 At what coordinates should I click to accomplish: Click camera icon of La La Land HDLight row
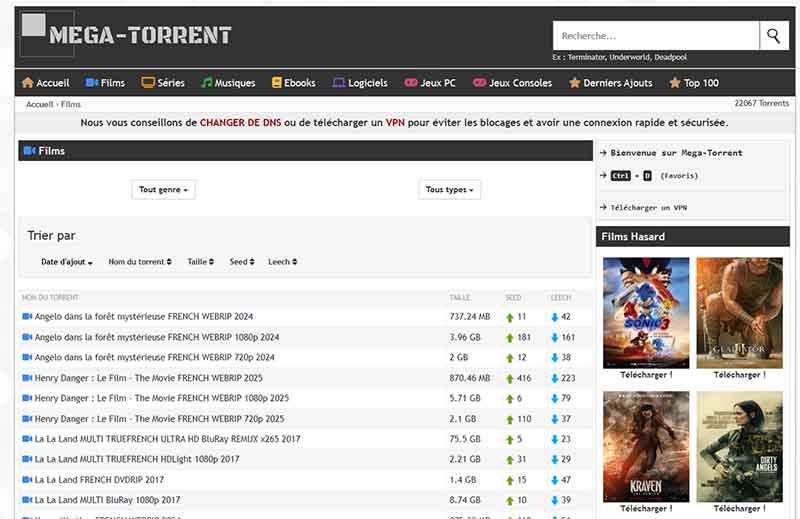[x=27, y=459]
